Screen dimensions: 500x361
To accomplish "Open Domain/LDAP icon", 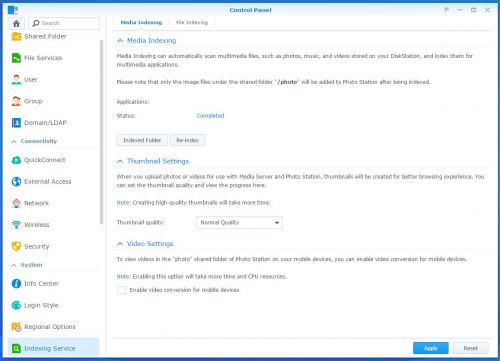I will pyautogui.click(x=16, y=123).
